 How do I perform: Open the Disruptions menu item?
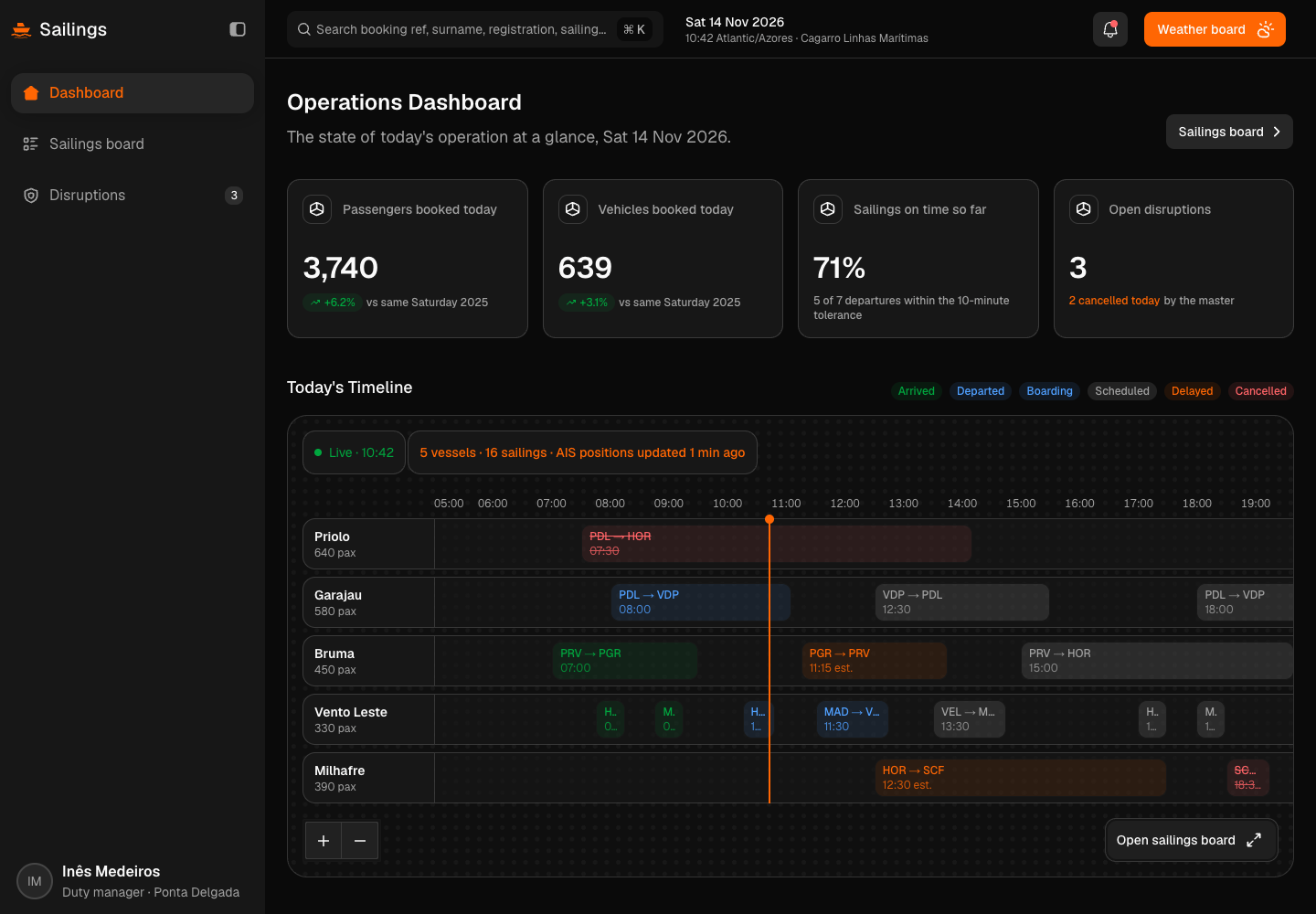(133, 196)
